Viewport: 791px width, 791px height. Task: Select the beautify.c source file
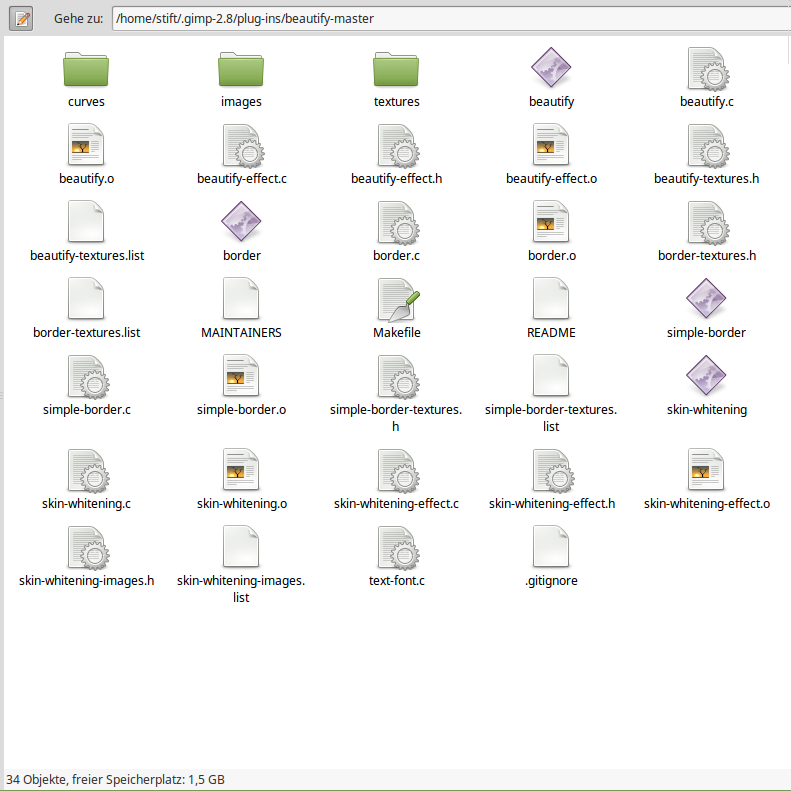tap(707, 68)
